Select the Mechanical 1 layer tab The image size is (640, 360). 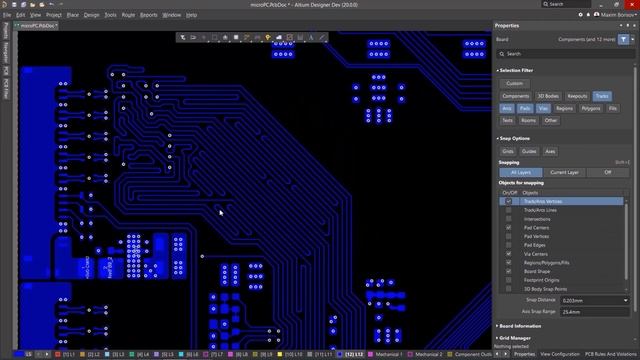pos(385,354)
